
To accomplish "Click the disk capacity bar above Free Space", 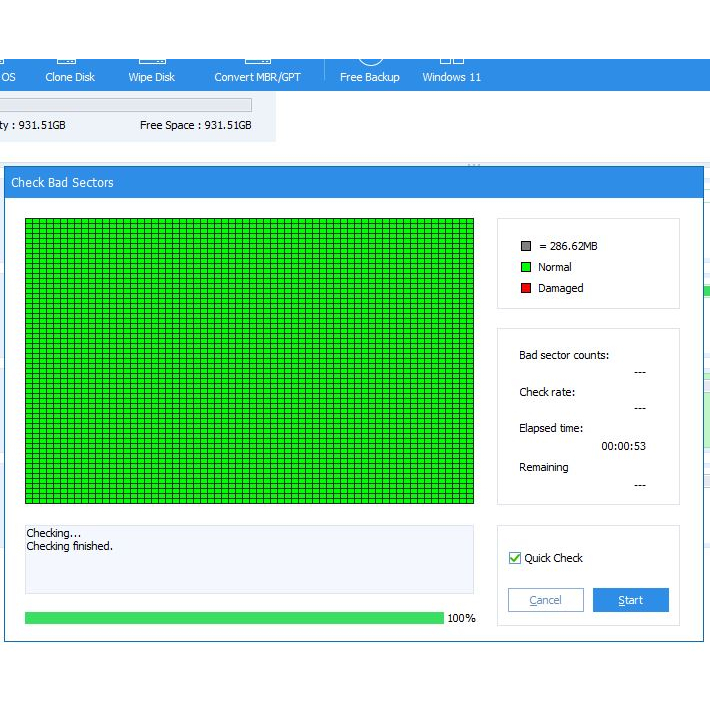I will pyautogui.click(x=125, y=105).
